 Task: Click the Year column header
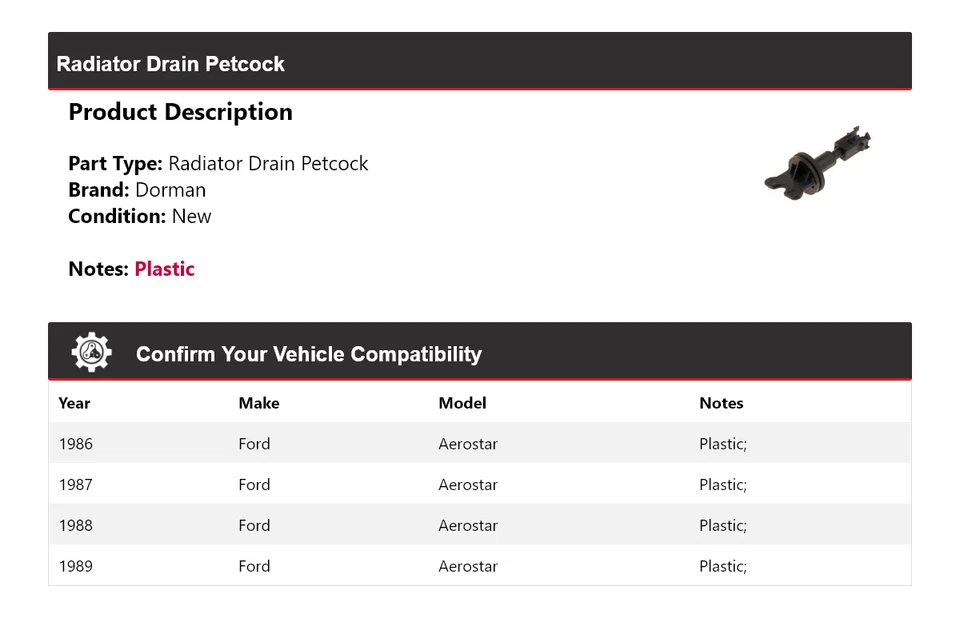click(74, 403)
